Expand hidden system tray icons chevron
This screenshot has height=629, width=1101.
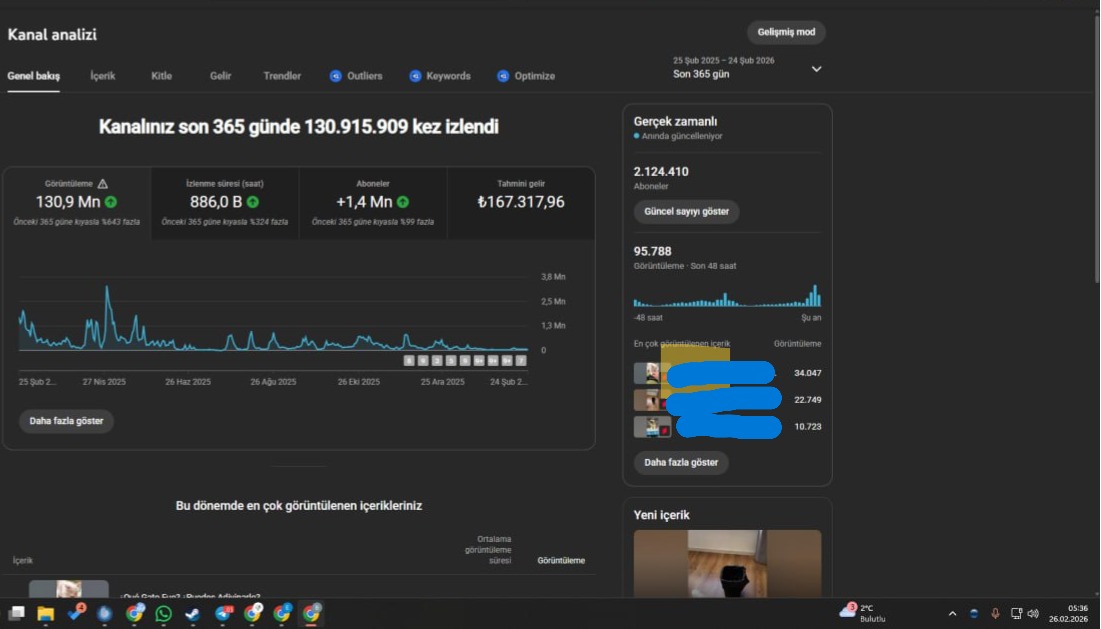point(951,613)
